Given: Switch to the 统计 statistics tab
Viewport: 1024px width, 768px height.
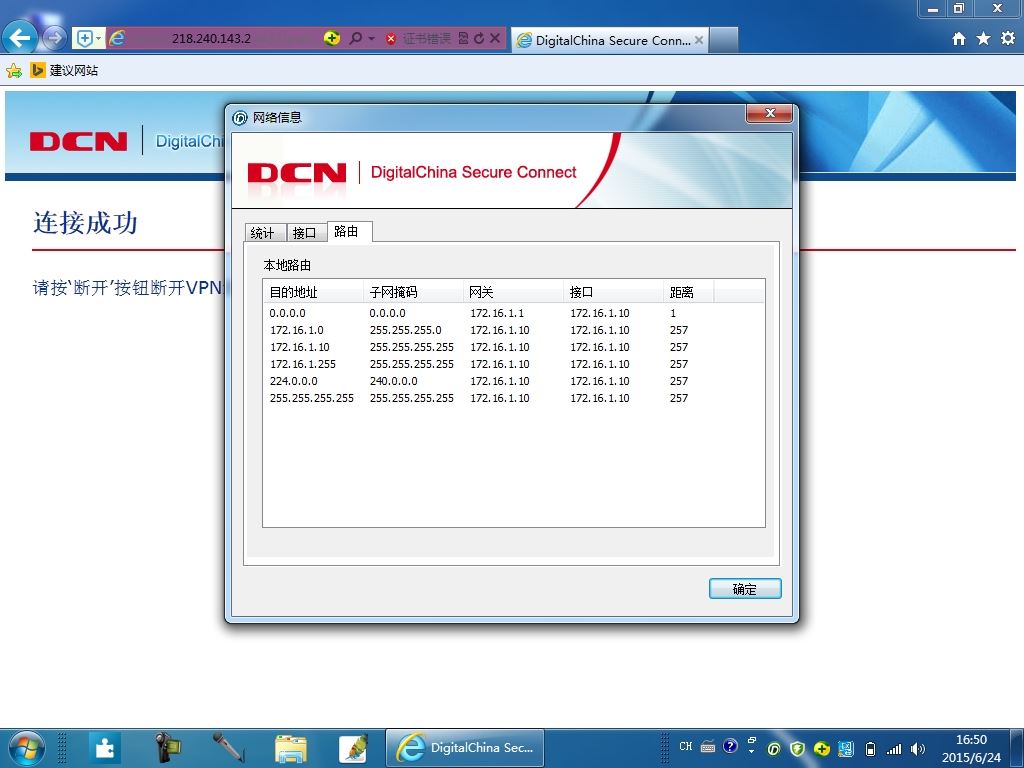Looking at the screenshot, I should [262, 232].
